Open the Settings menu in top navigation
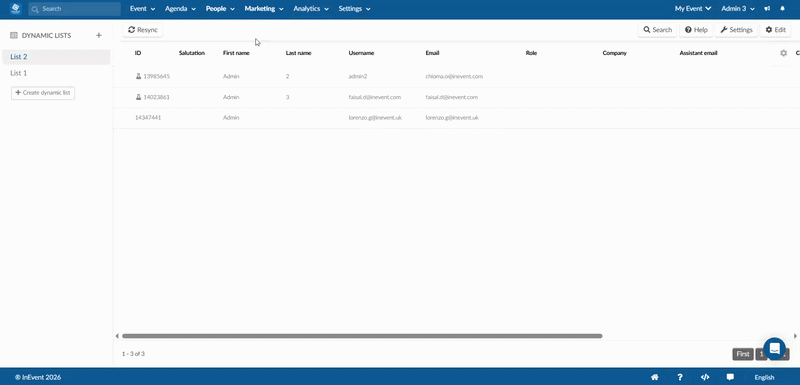 point(354,9)
